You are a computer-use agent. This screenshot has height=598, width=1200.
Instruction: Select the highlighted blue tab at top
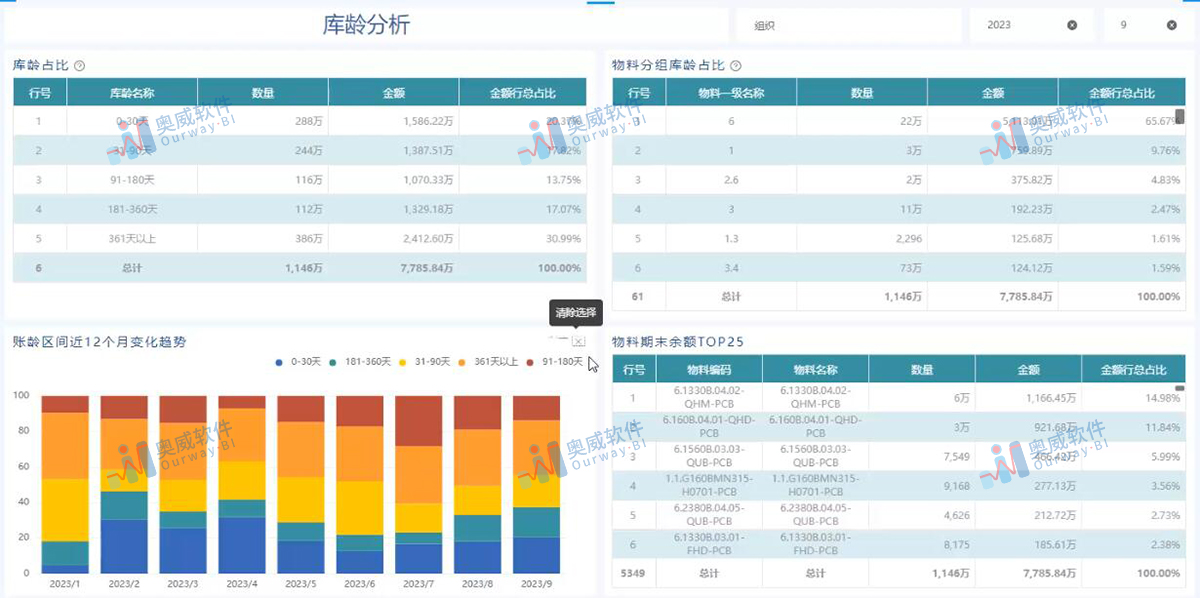(x=600, y=4)
